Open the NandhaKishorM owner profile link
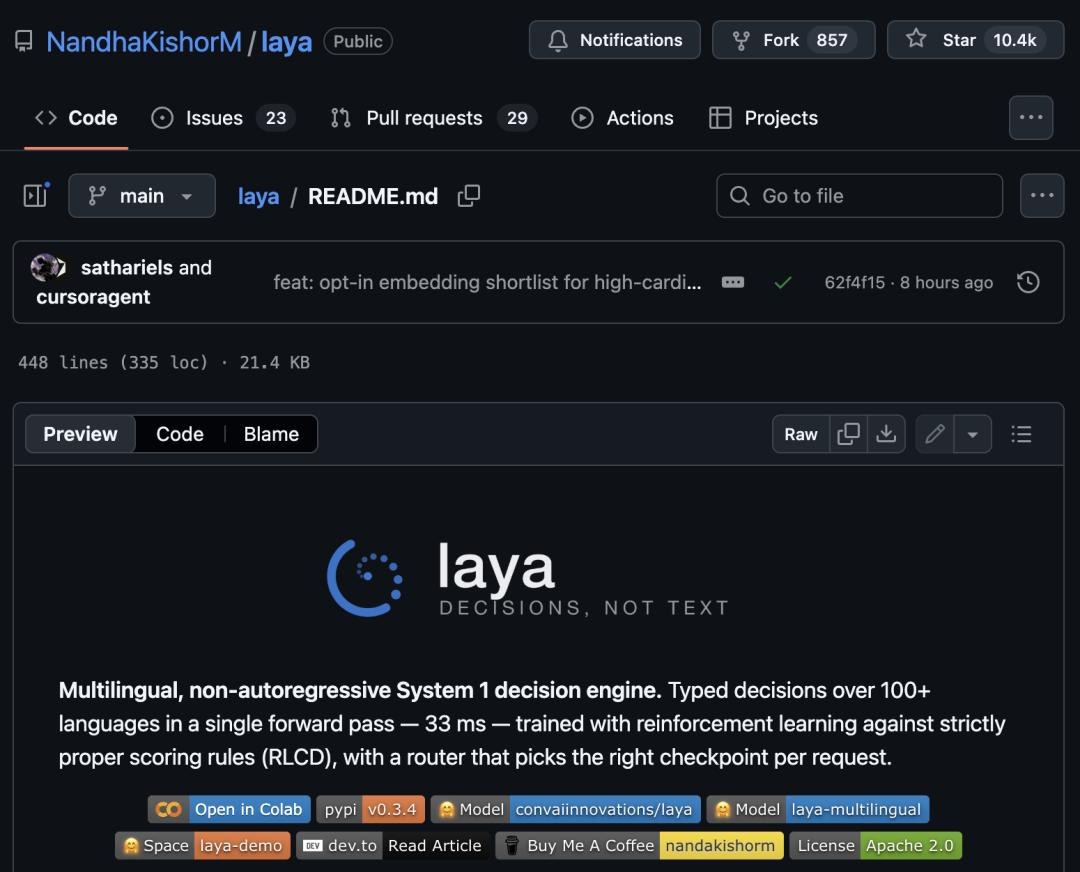The image size is (1080, 872). point(144,42)
